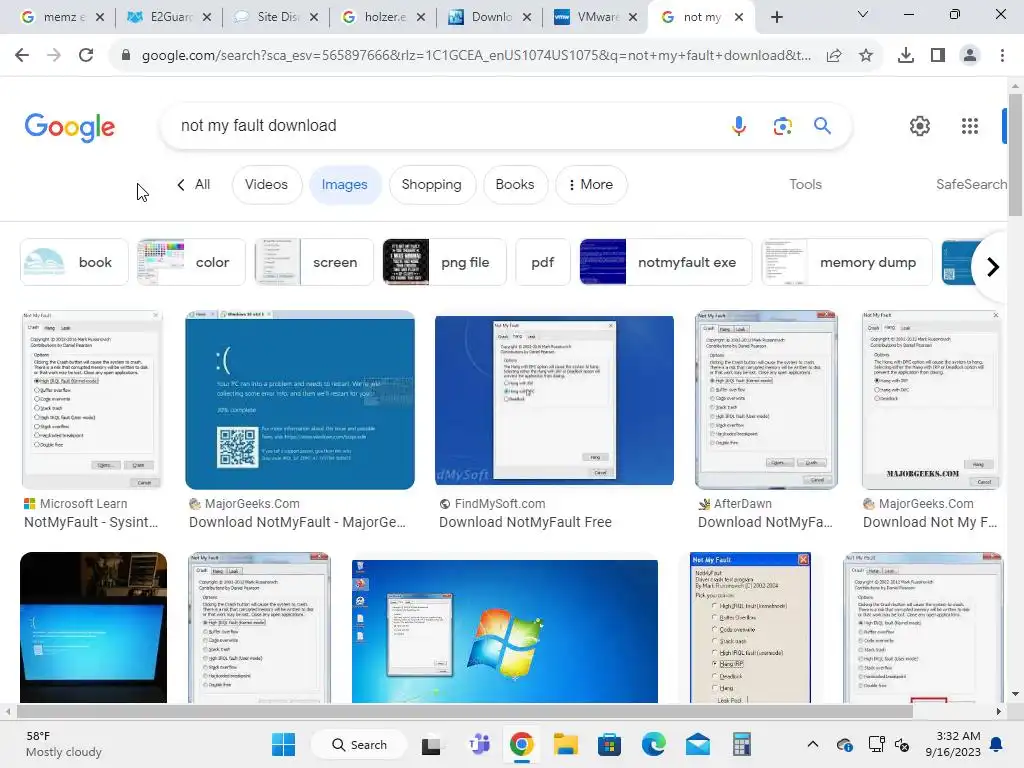The height and width of the screenshot is (768, 1024).
Task: Toggle the Chrome side panel
Action: point(938,56)
